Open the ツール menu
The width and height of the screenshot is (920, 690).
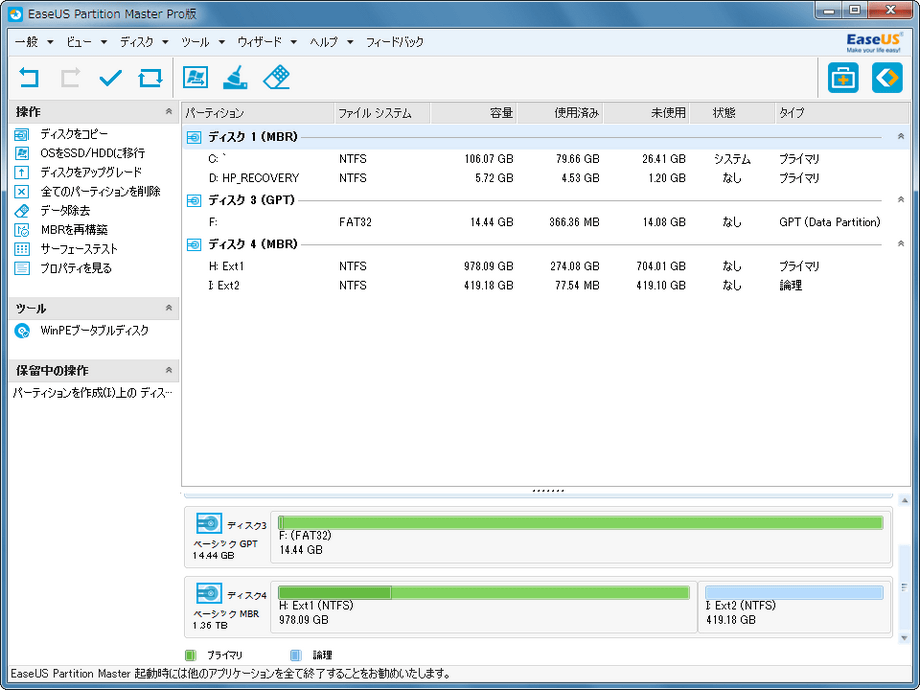tap(203, 42)
